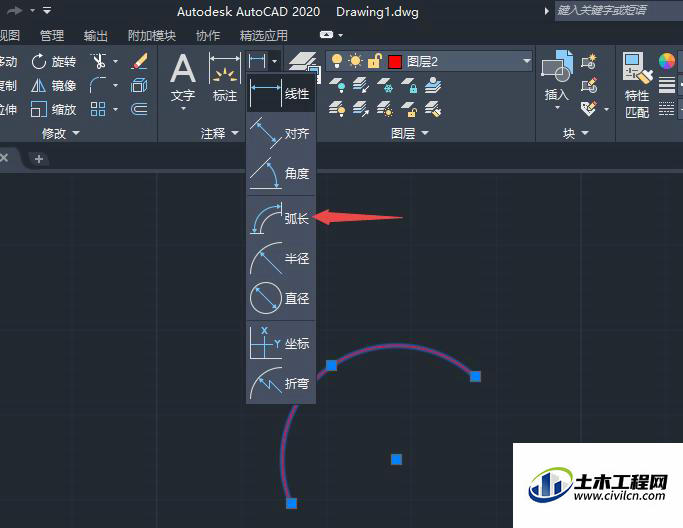Image resolution: width=683 pixels, height=528 pixels.
Task: Click the keyword search input field
Action: [619, 10]
